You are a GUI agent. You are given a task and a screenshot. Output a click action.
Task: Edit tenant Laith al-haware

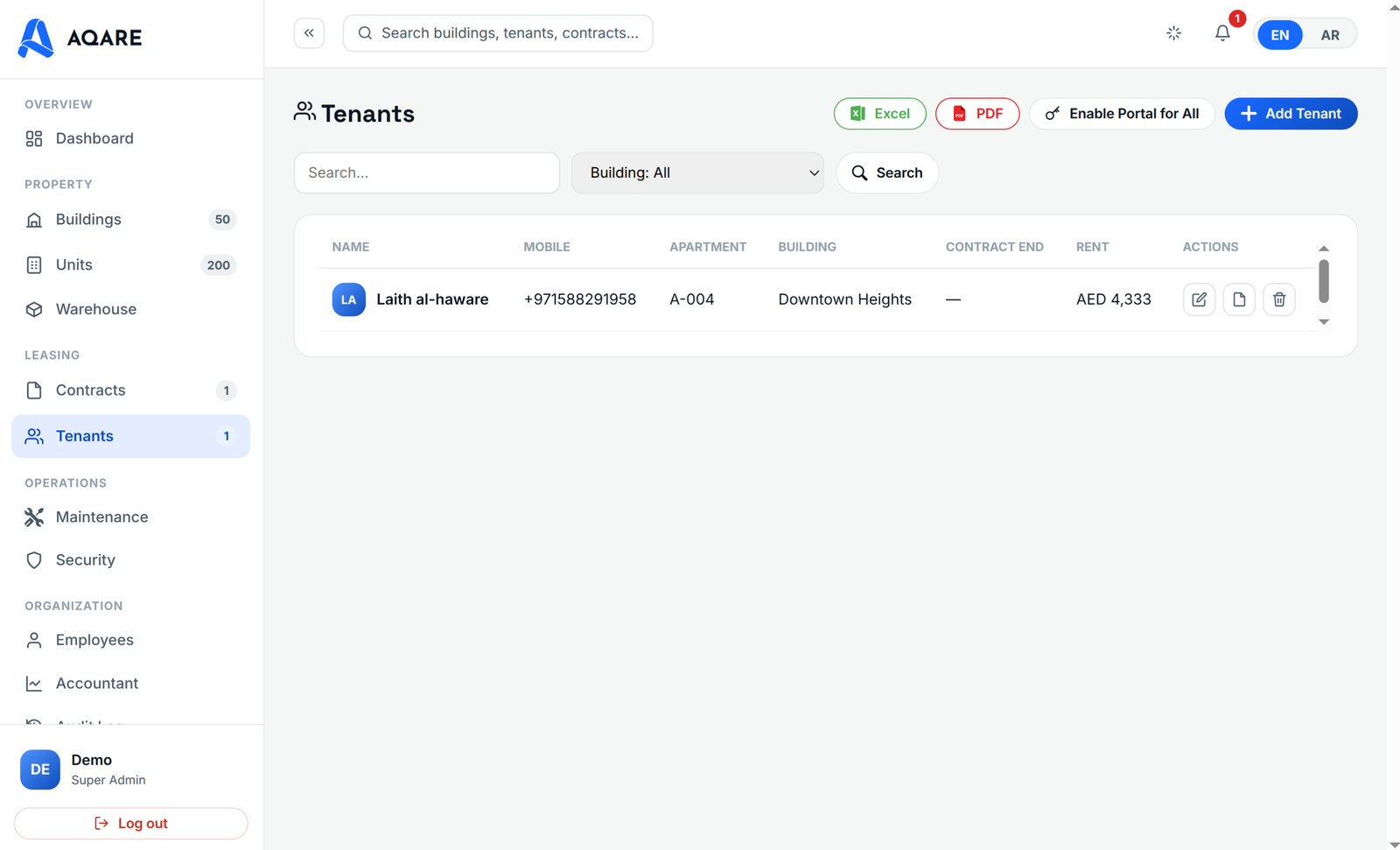[1199, 299]
